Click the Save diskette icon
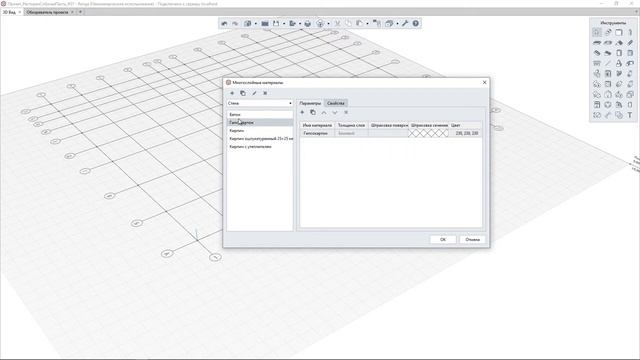Screen dimensions: 640x360 [276, 24]
